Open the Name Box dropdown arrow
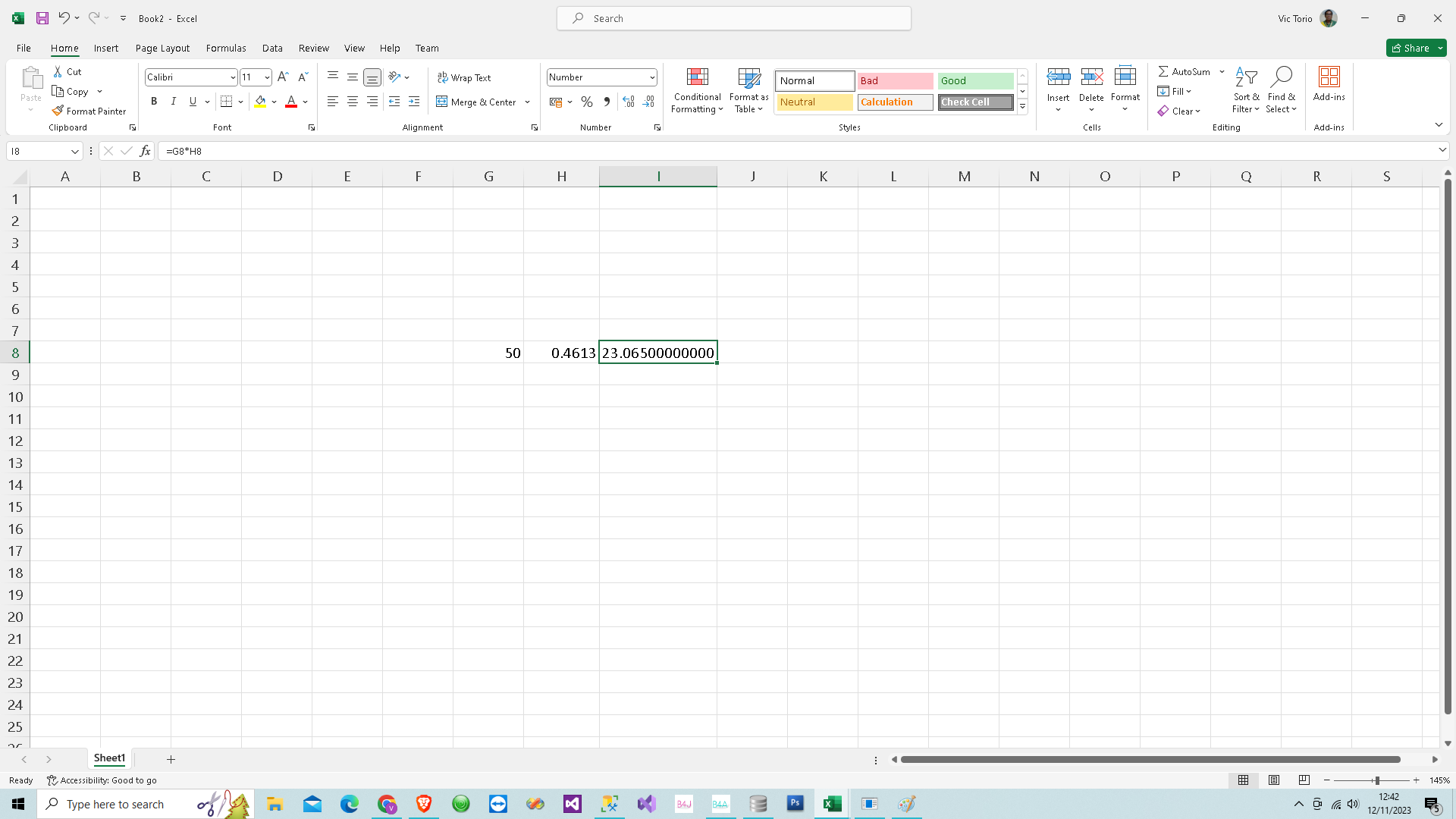 [75, 151]
